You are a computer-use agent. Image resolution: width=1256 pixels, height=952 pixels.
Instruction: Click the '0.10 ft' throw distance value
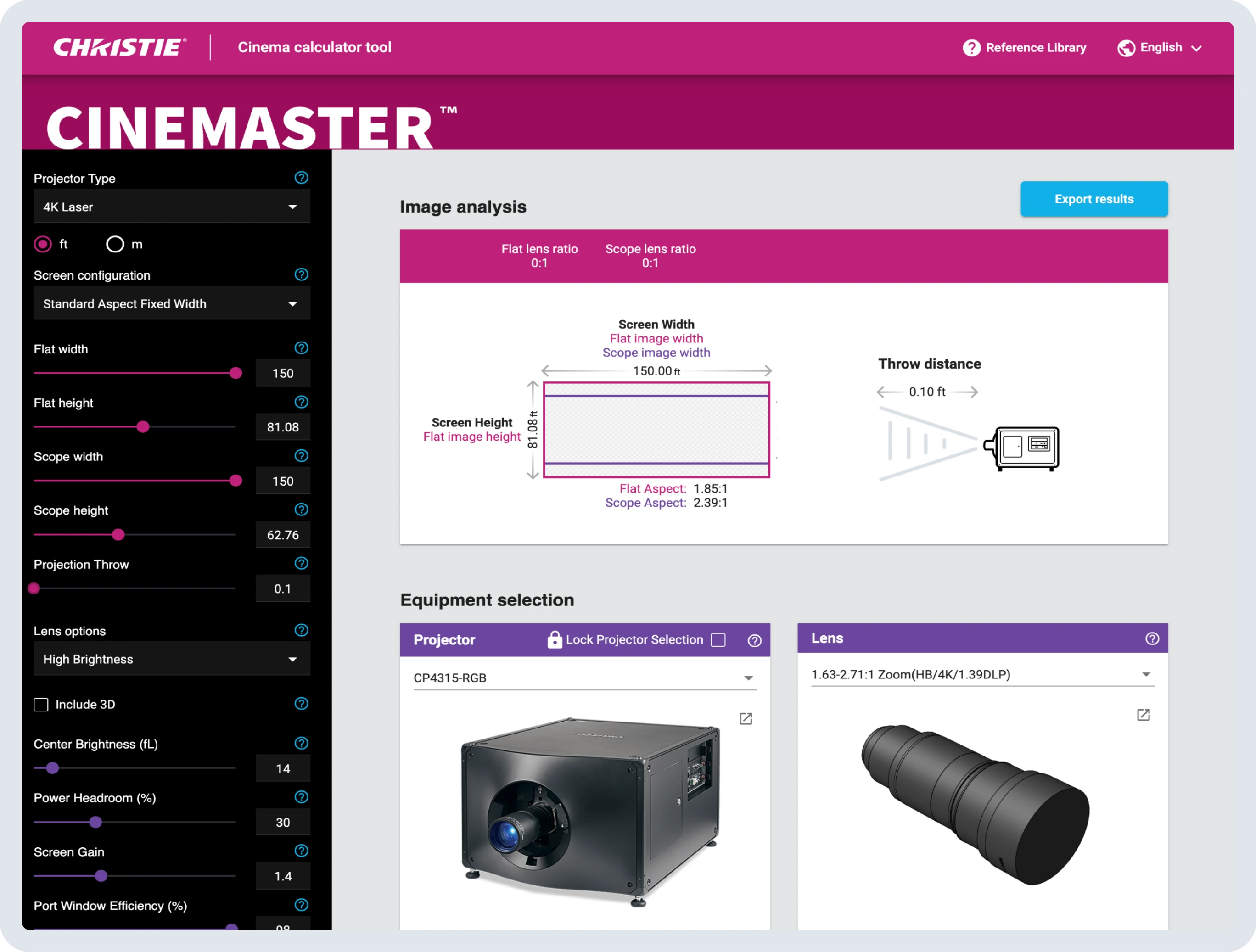tap(927, 392)
